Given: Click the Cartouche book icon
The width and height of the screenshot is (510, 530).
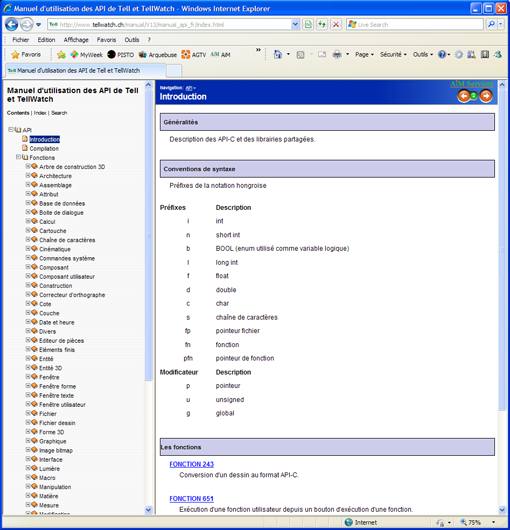Looking at the screenshot, I should 34,230.
